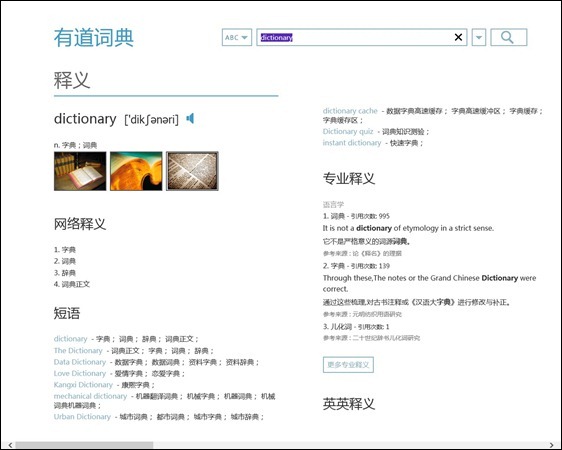Clear the search box with X
This screenshot has width=562, height=450.
point(458,37)
